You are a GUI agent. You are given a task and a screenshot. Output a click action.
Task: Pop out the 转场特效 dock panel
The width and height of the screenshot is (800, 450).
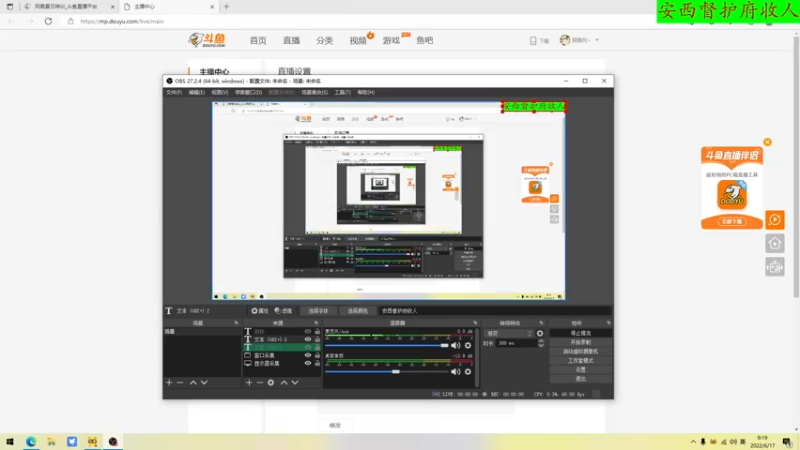(541, 323)
